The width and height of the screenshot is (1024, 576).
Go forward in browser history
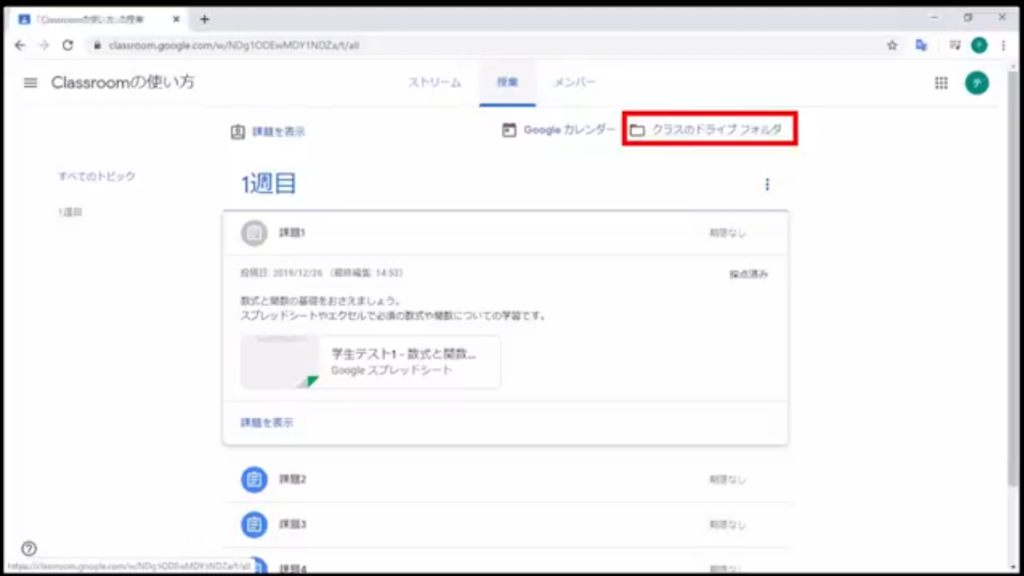tap(44, 45)
